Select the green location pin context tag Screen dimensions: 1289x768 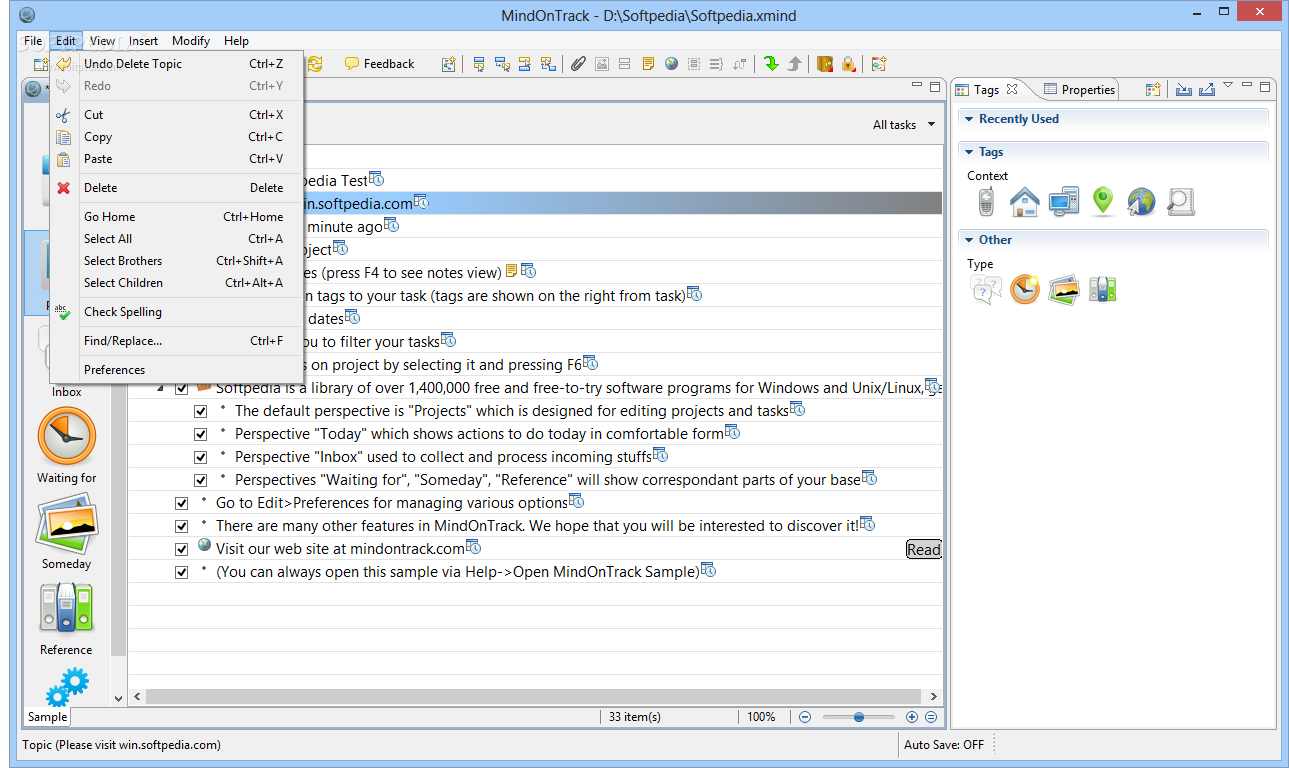(x=1102, y=202)
